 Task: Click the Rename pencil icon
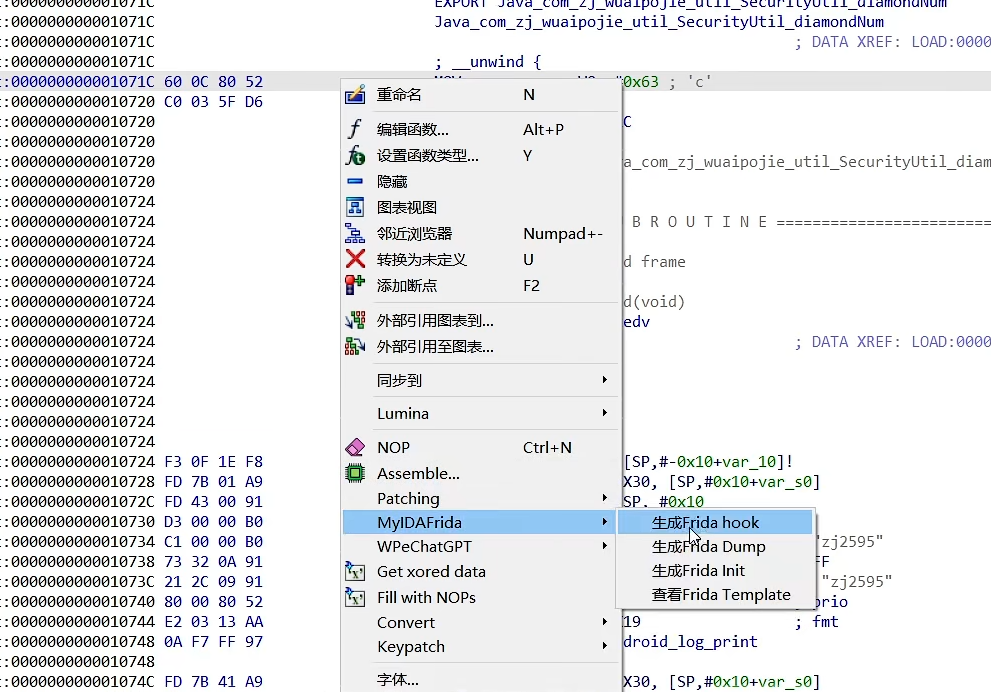355,95
